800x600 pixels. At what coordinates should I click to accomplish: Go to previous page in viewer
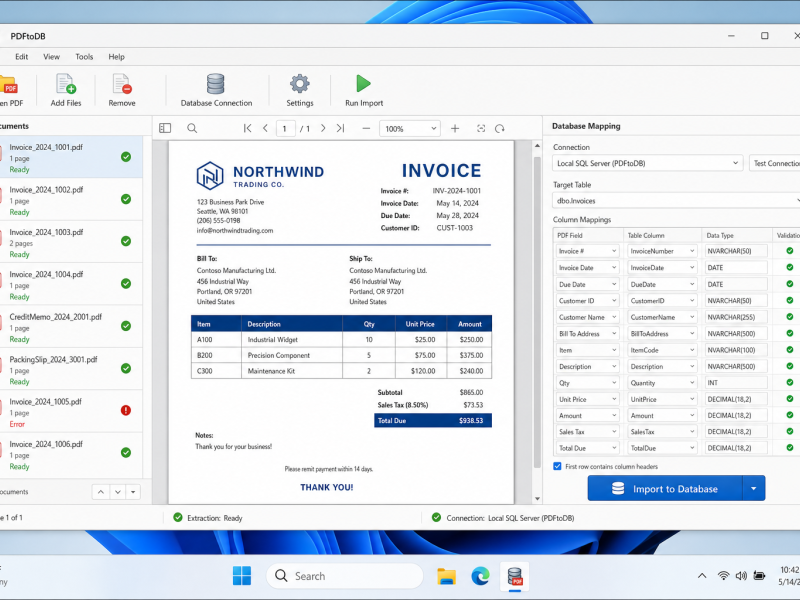coord(265,128)
